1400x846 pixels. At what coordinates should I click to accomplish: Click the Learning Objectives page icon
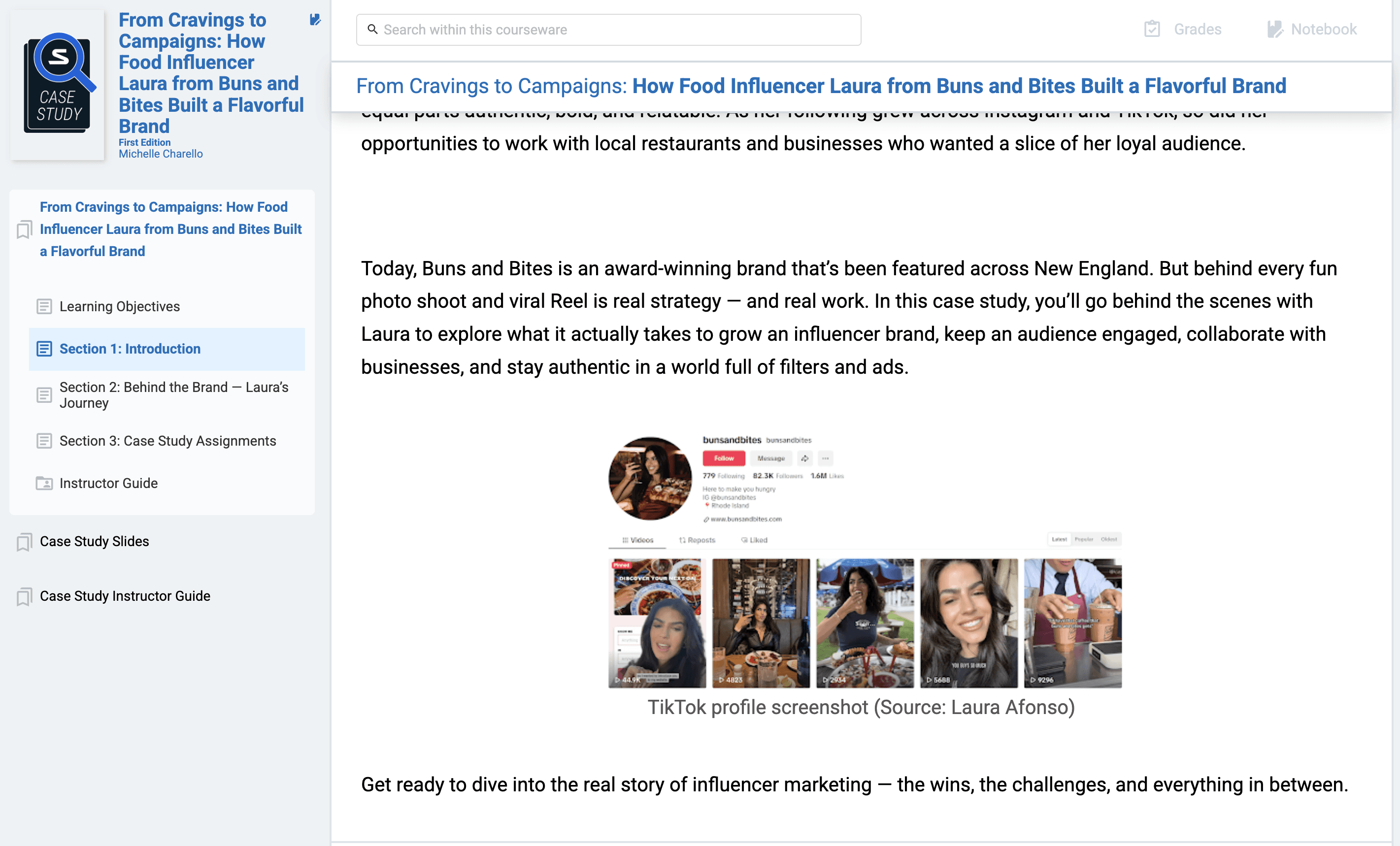(x=44, y=307)
